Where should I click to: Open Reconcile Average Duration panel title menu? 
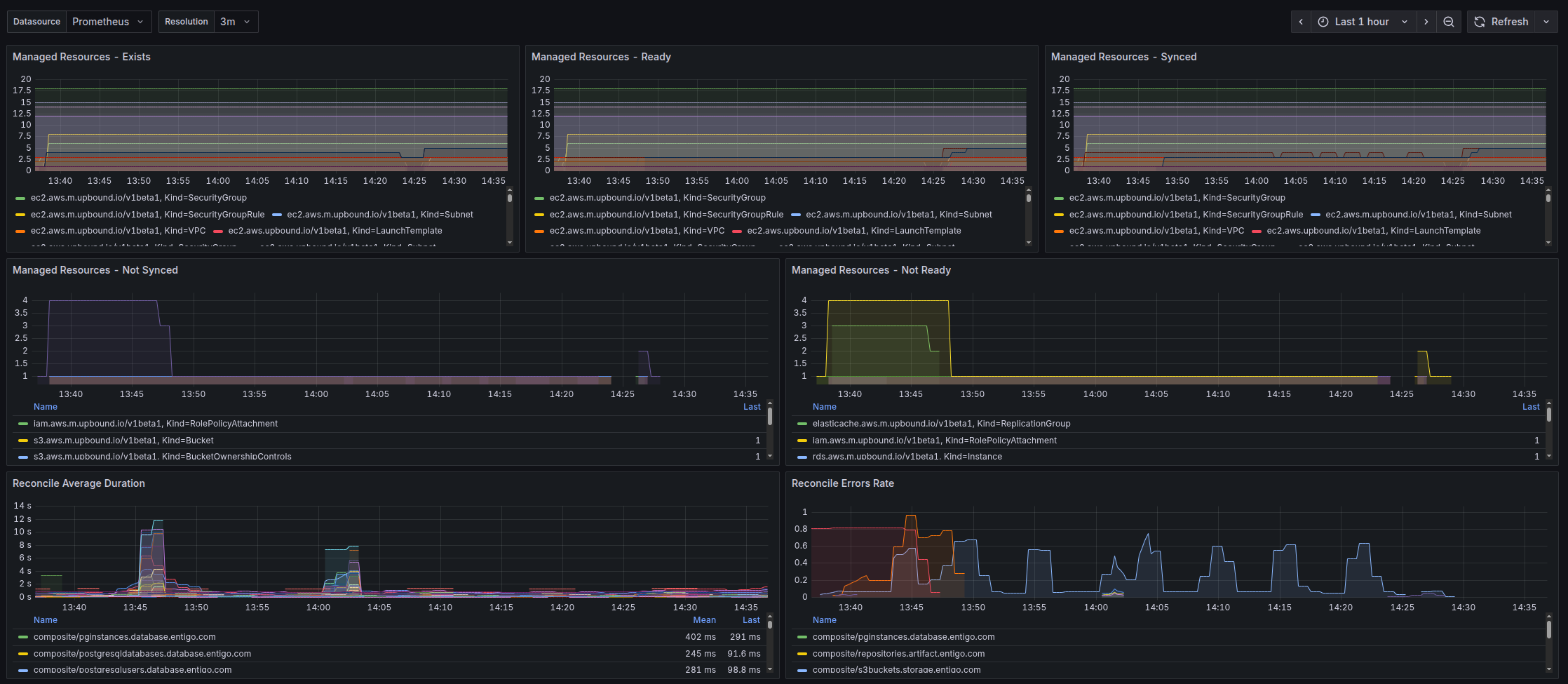pyautogui.click(x=79, y=483)
